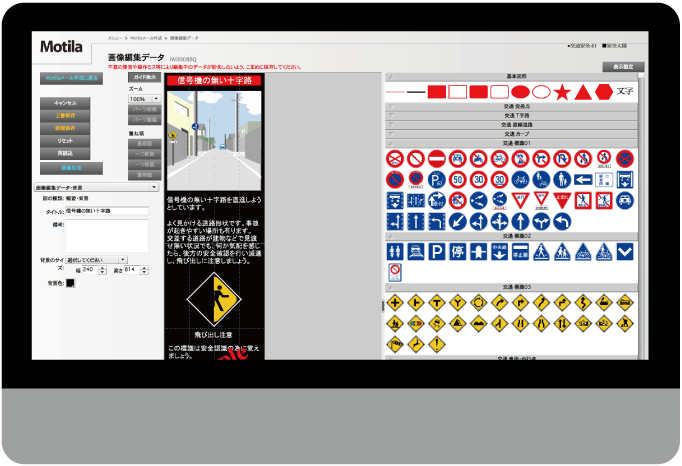Select the red five-point star shape
The height and width of the screenshot is (466, 682).
pyautogui.click(x=562, y=92)
